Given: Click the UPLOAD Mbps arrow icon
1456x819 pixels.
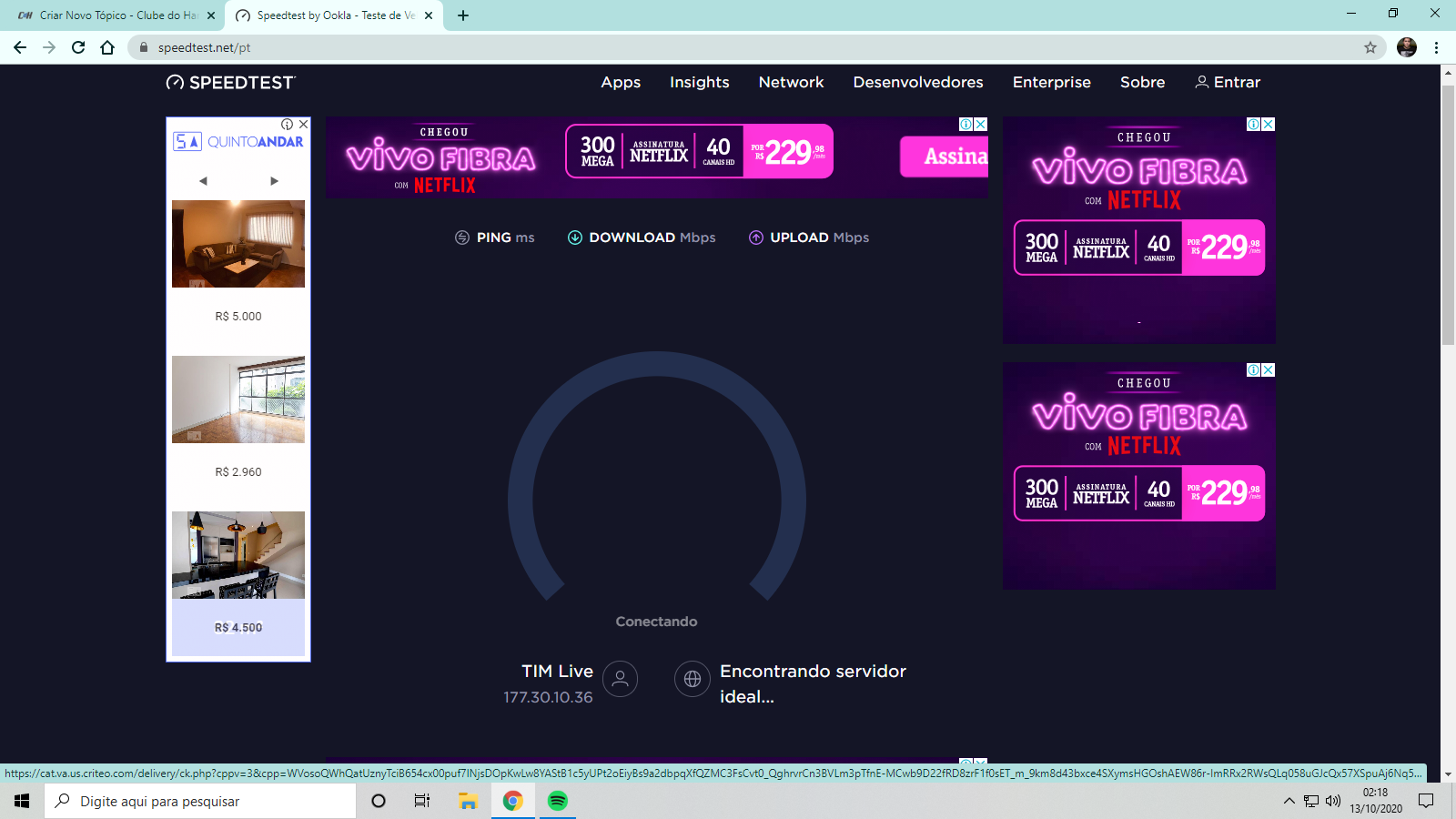Looking at the screenshot, I should pos(756,238).
